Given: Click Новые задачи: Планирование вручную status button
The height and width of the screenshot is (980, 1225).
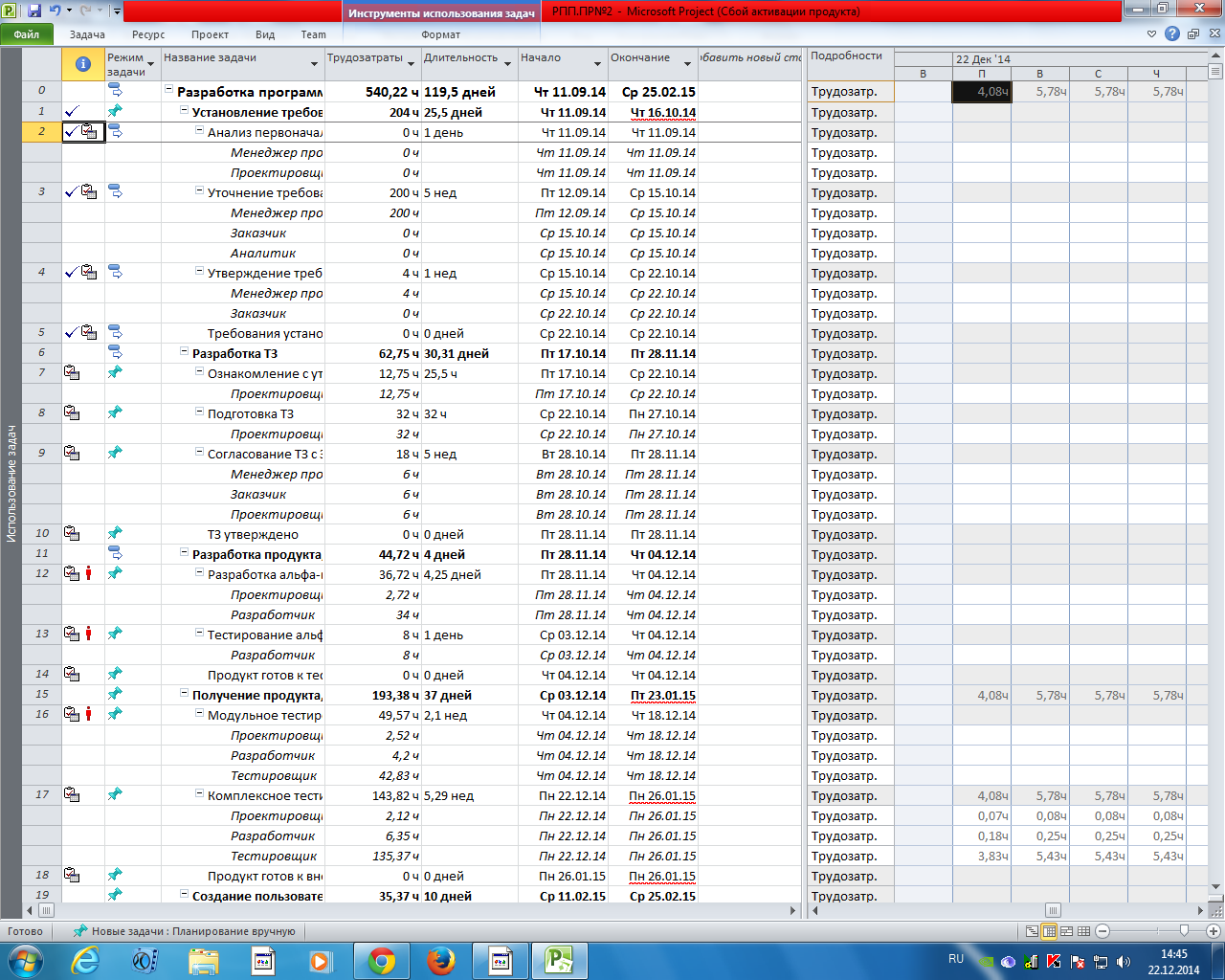Looking at the screenshot, I should [185, 931].
